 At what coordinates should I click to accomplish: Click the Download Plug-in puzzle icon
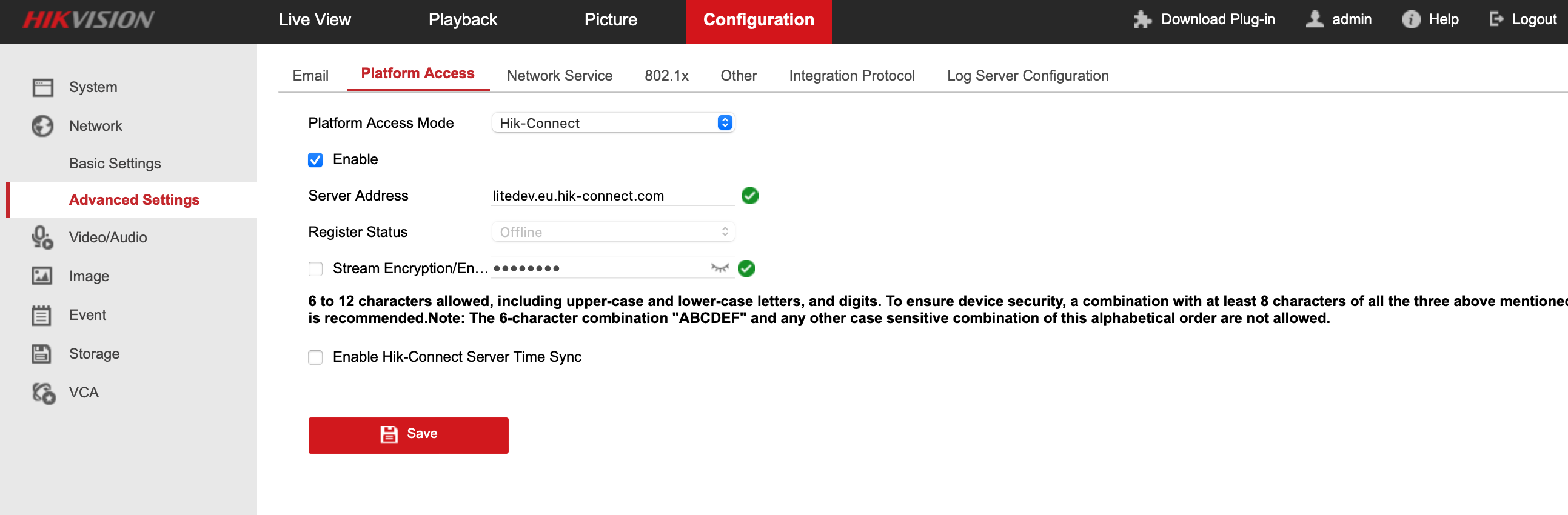(x=1142, y=19)
